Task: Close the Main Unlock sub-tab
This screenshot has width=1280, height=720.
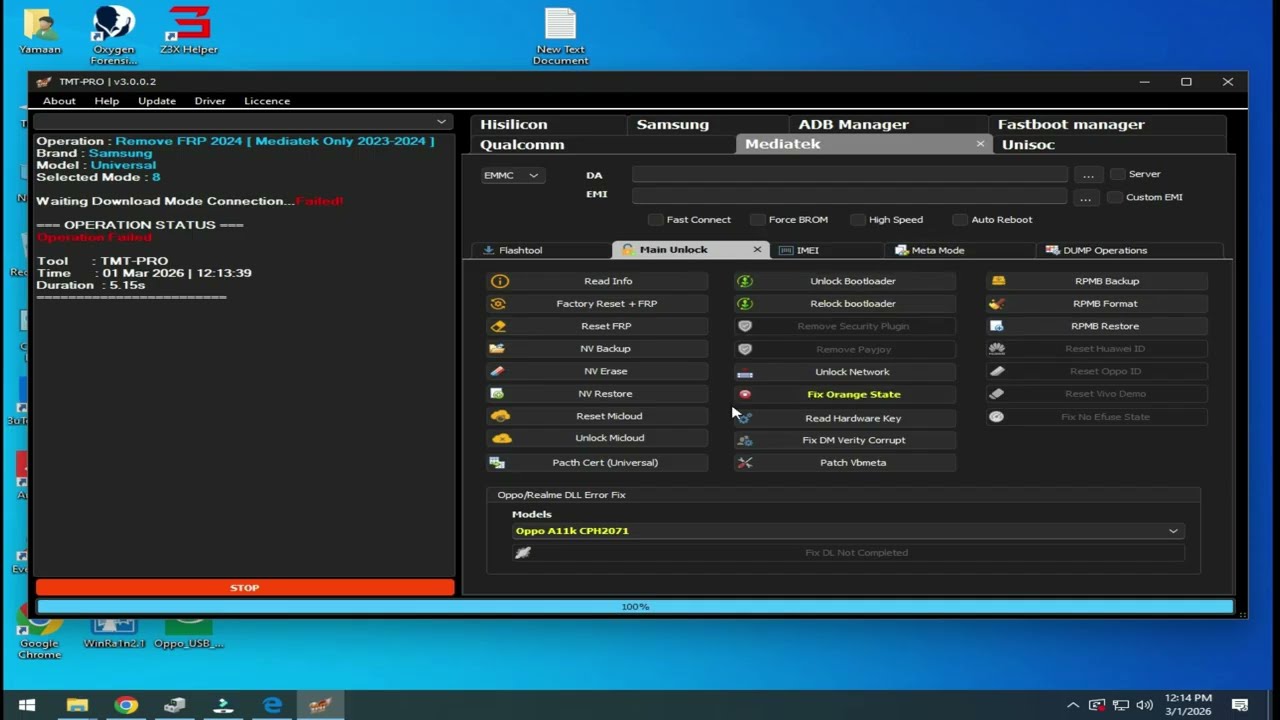Action: pyautogui.click(x=757, y=249)
